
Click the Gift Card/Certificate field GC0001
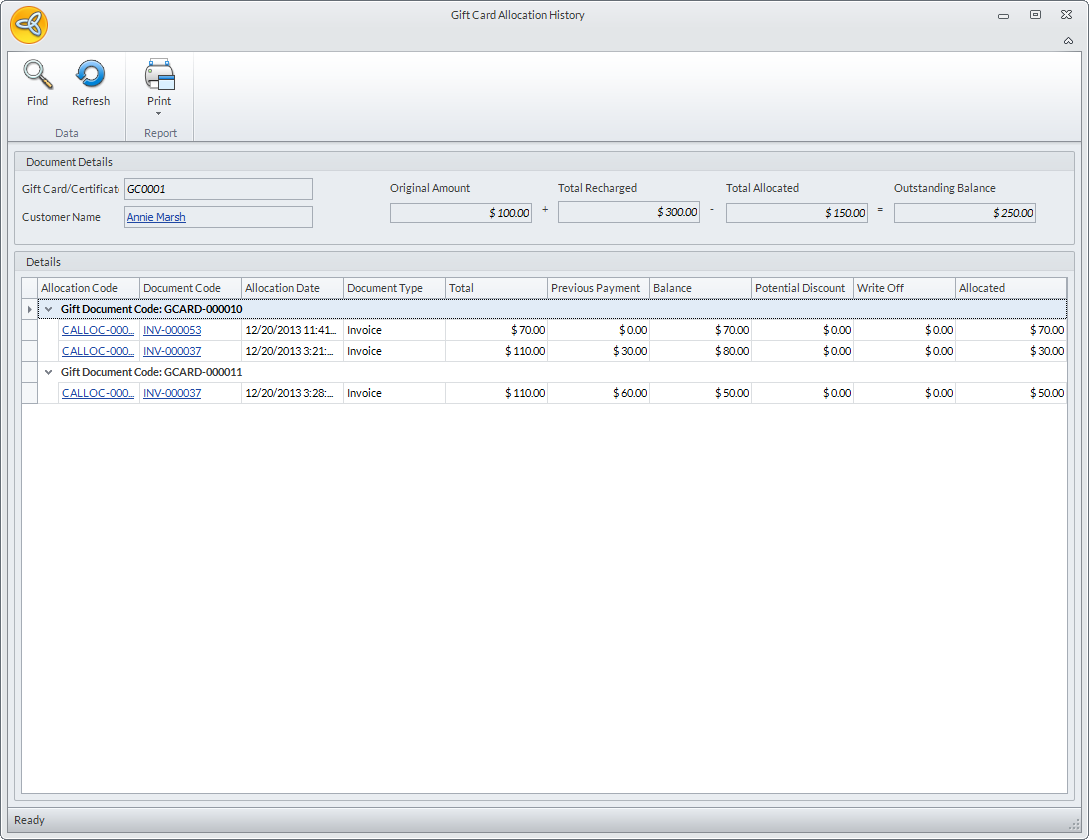(218, 189)
